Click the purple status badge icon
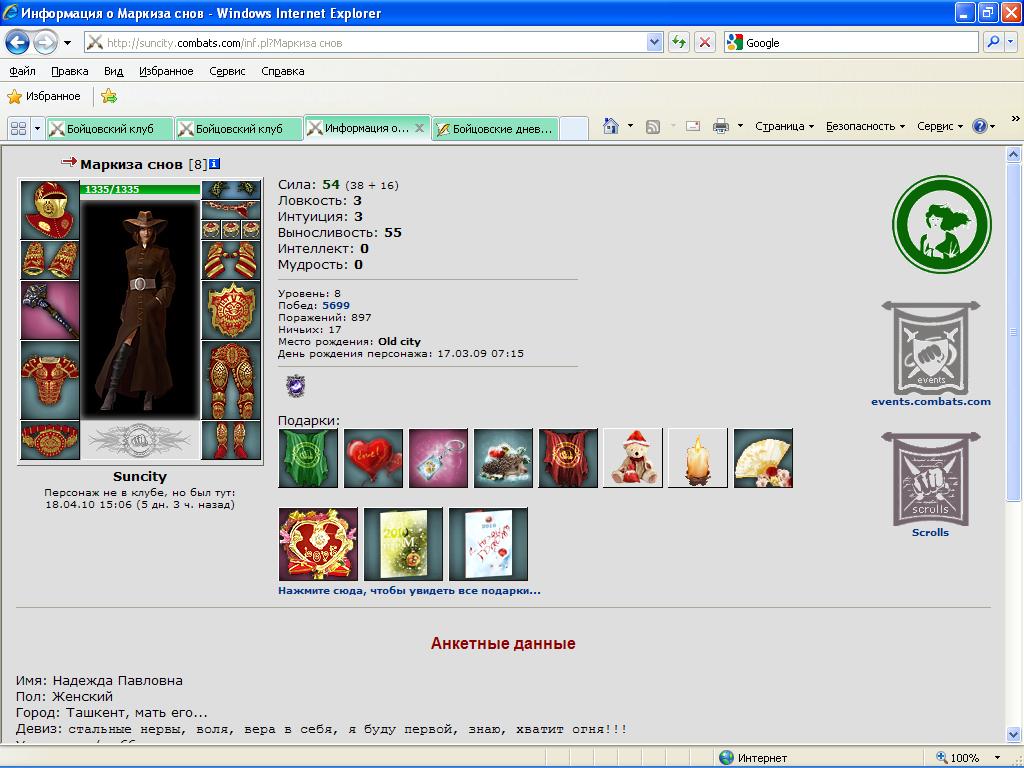1024x768 pixels. (x=296, y=386)
